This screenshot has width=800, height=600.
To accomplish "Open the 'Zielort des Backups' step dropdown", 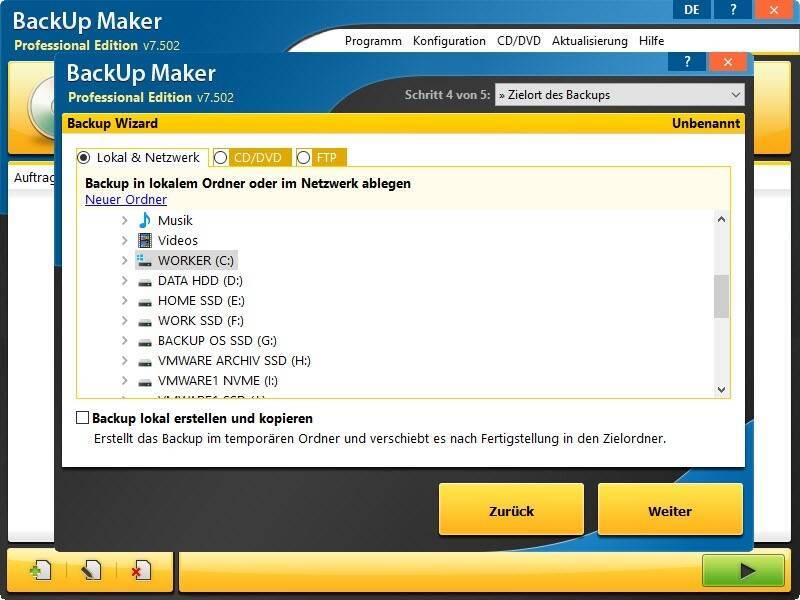I will (619, 95).
